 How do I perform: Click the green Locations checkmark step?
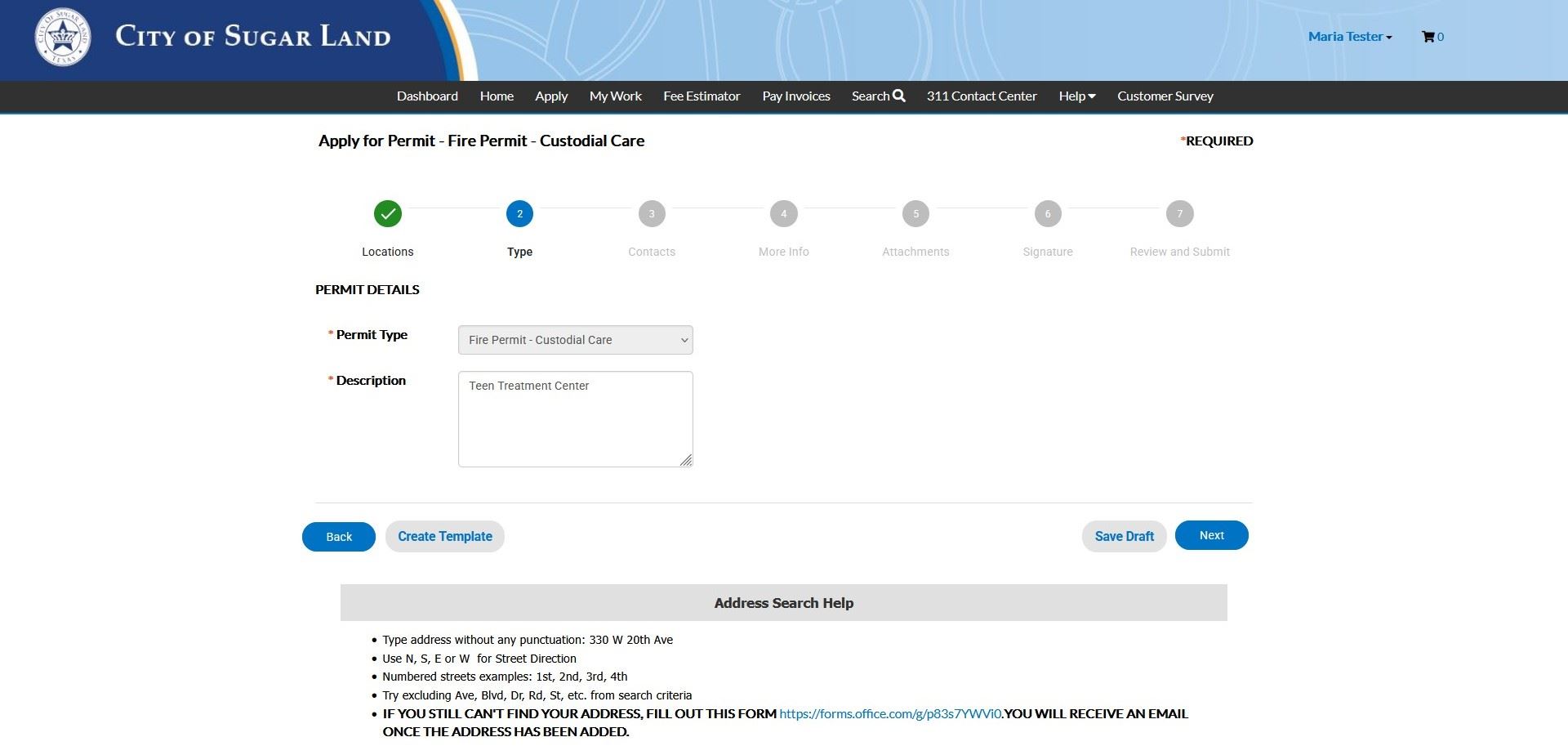(x=387, y=213)
